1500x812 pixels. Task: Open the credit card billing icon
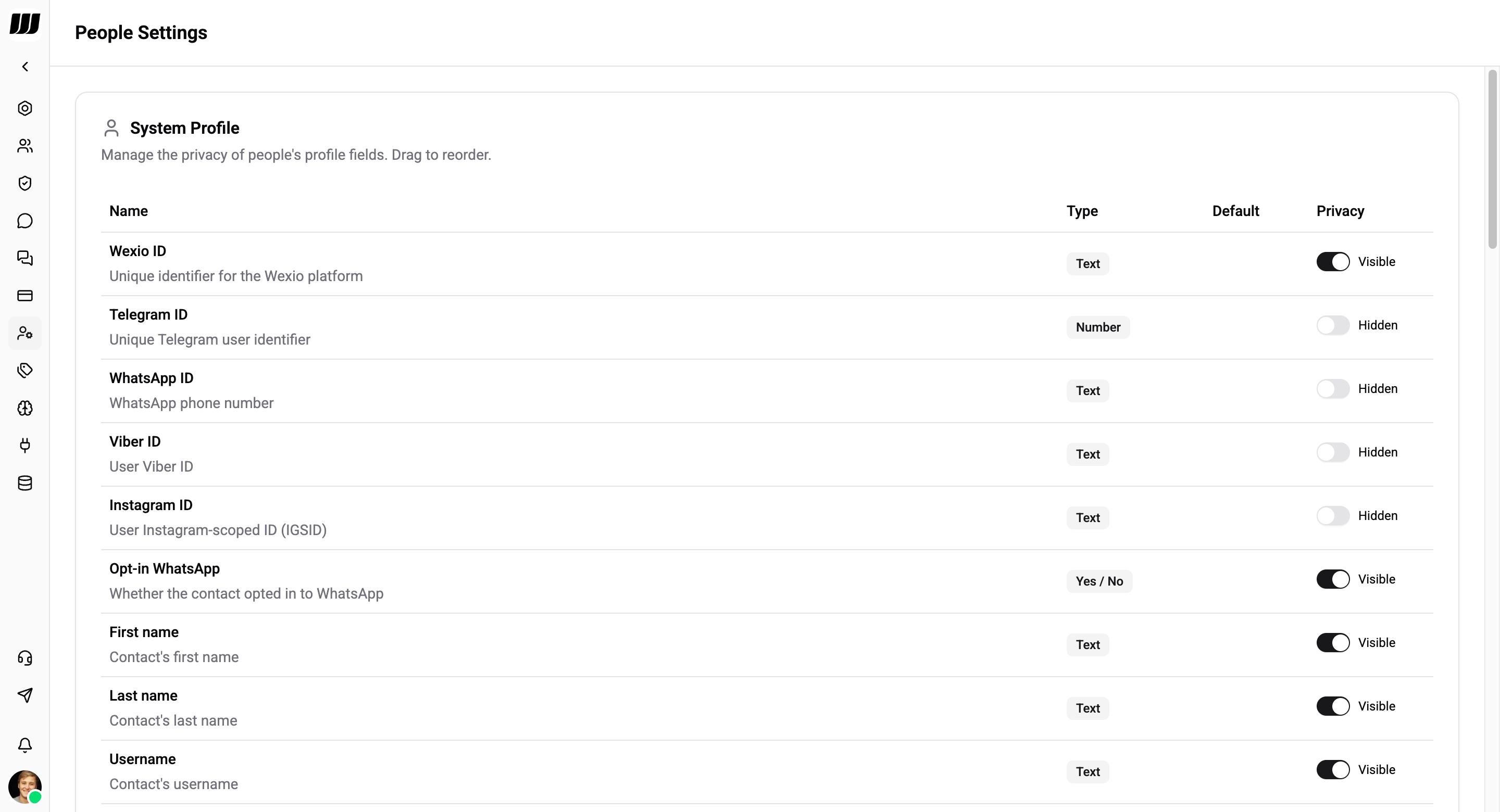[x=25, y=296]
